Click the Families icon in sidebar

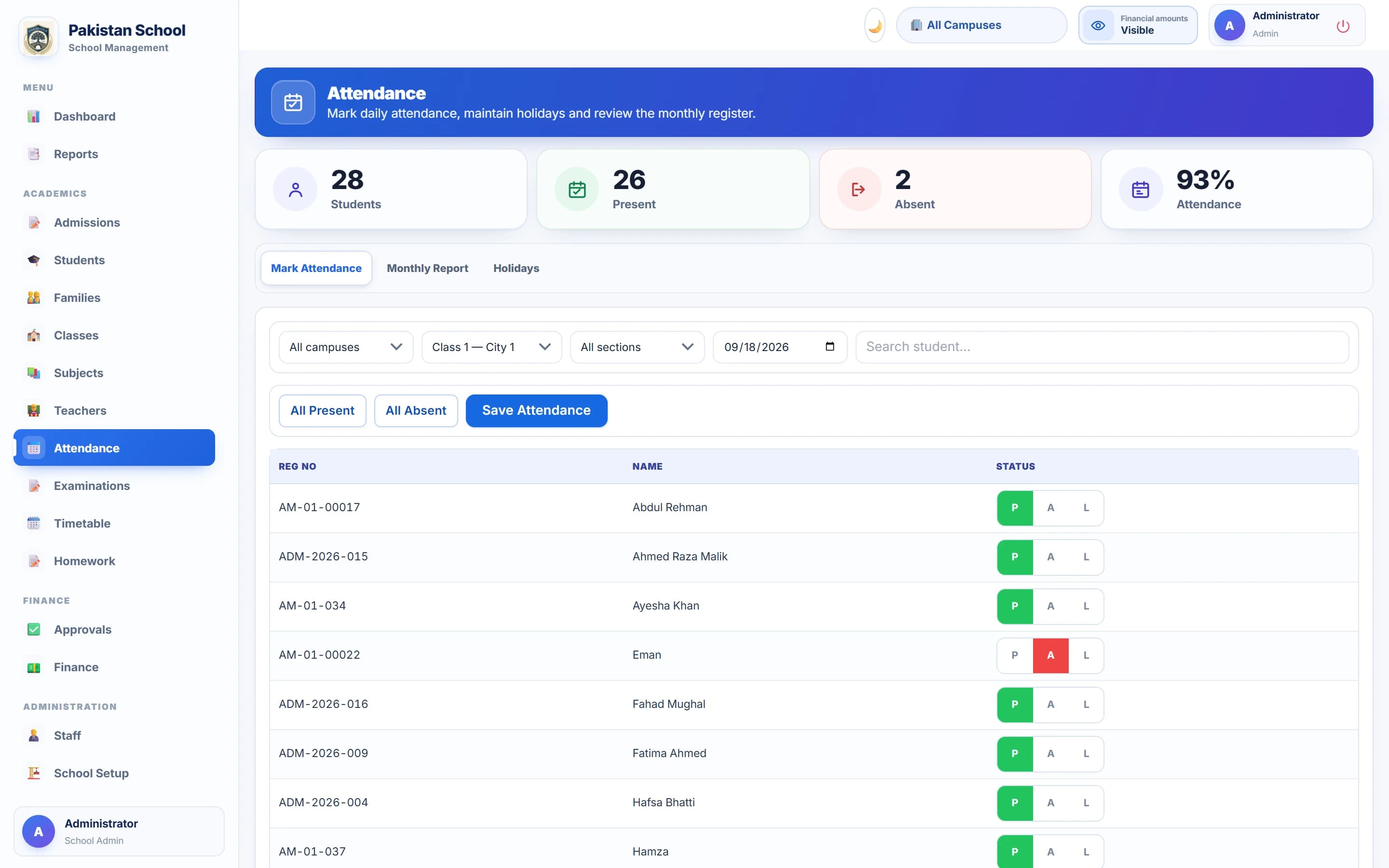(34, 298)
